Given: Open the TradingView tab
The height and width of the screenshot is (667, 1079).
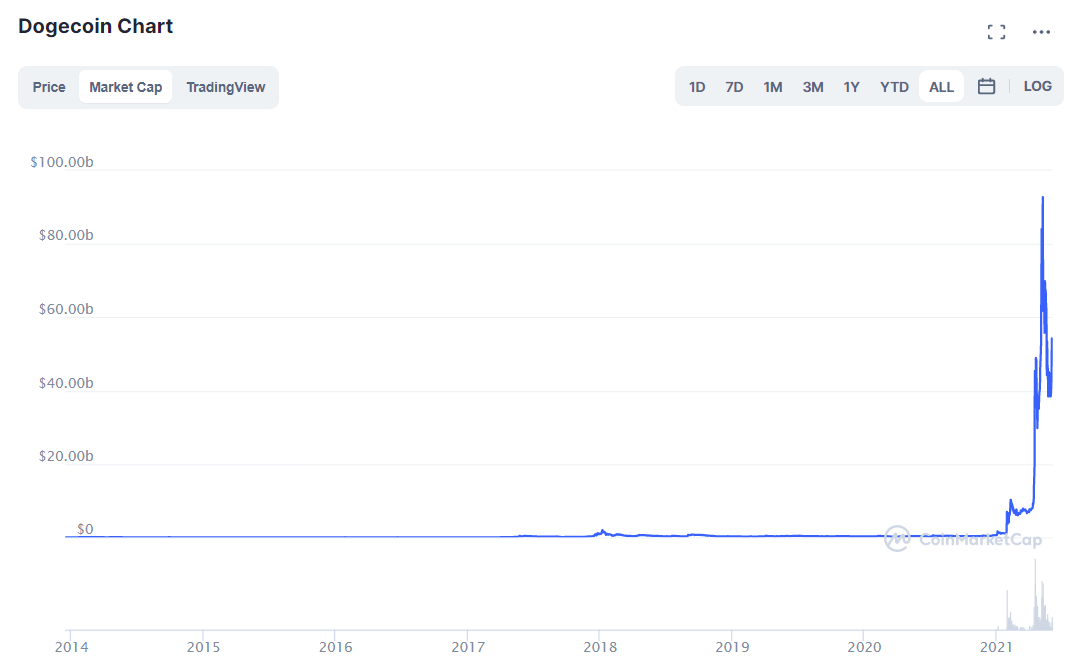Looking at the screenshot, I should [x=226, y=87].
